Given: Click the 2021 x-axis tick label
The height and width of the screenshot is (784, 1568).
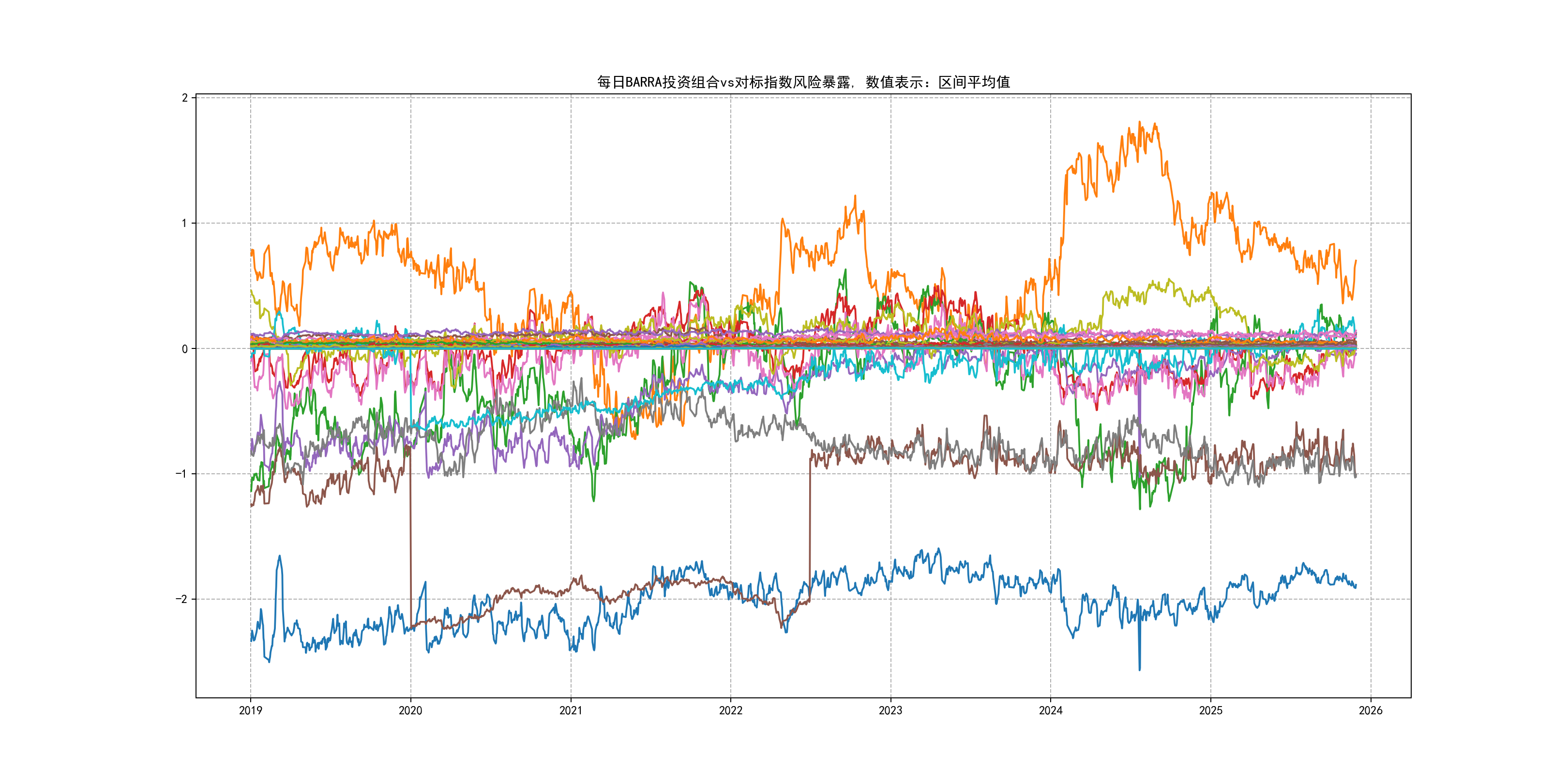Looking at the screenshot, I should click(x=571, y=710).
